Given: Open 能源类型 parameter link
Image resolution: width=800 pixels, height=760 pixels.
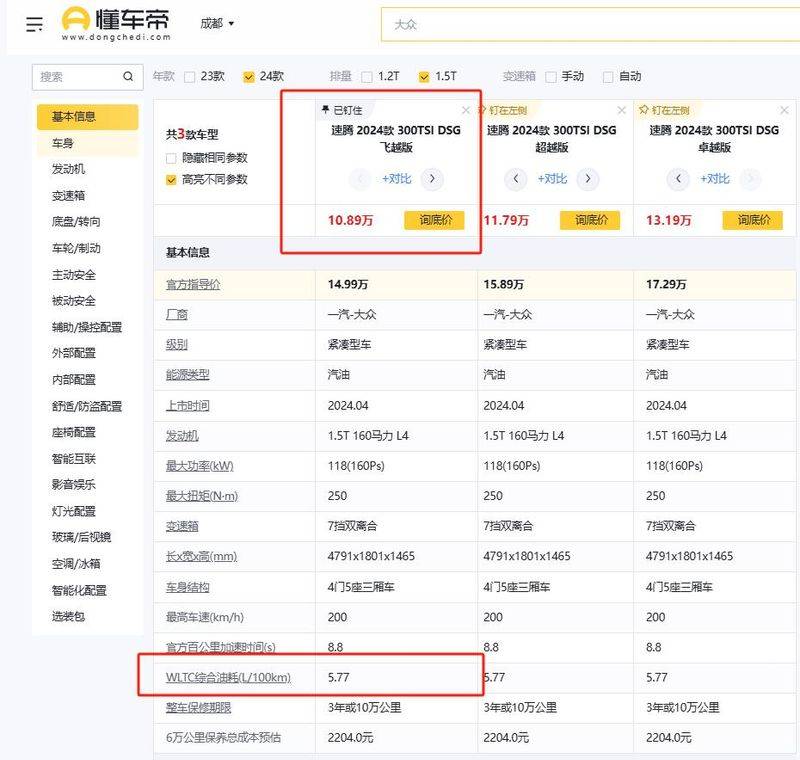Looking at the screenshot, I should tap(188, 375).
